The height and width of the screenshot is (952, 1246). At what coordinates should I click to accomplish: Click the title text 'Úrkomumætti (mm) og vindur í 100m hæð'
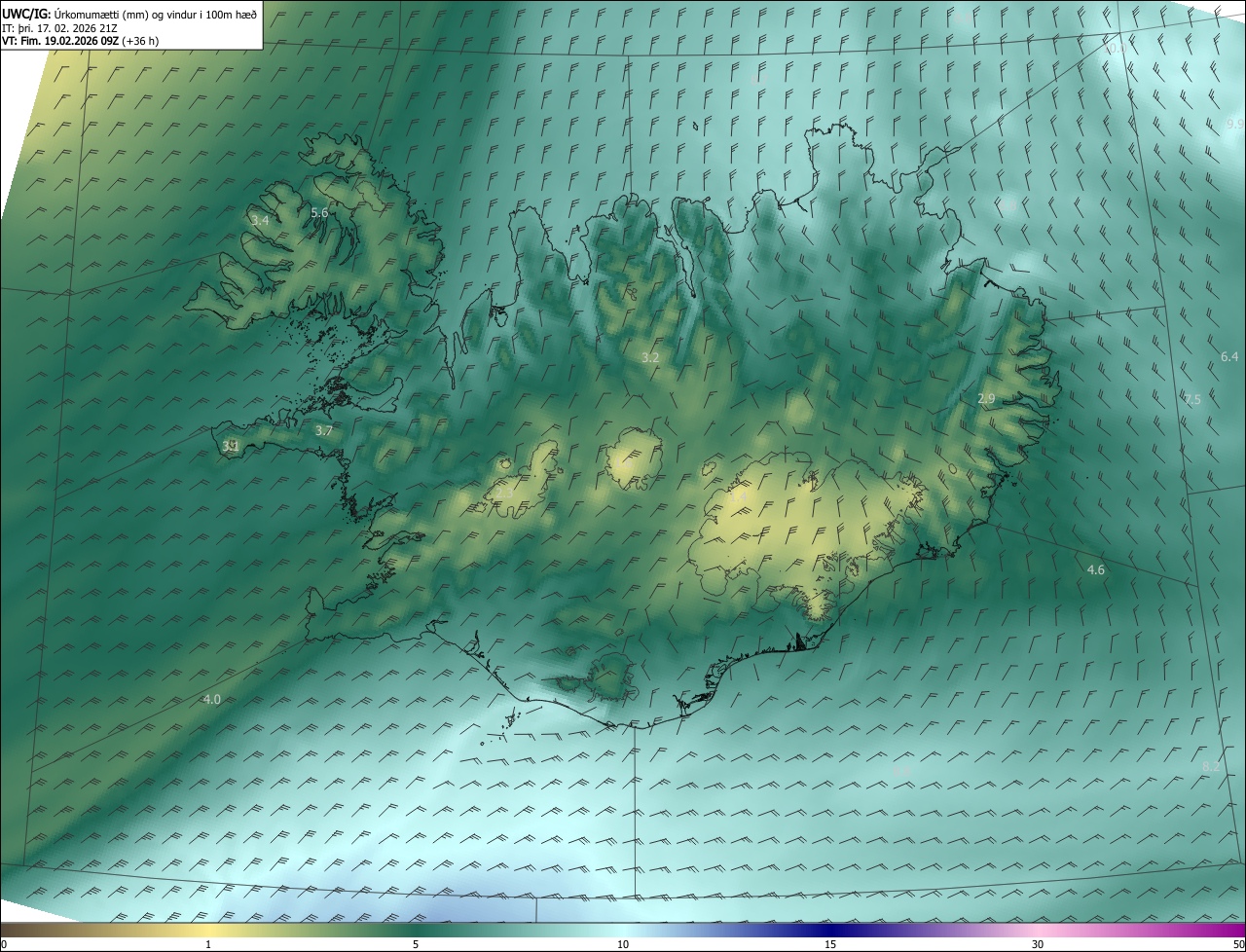(x=156, y=13)
